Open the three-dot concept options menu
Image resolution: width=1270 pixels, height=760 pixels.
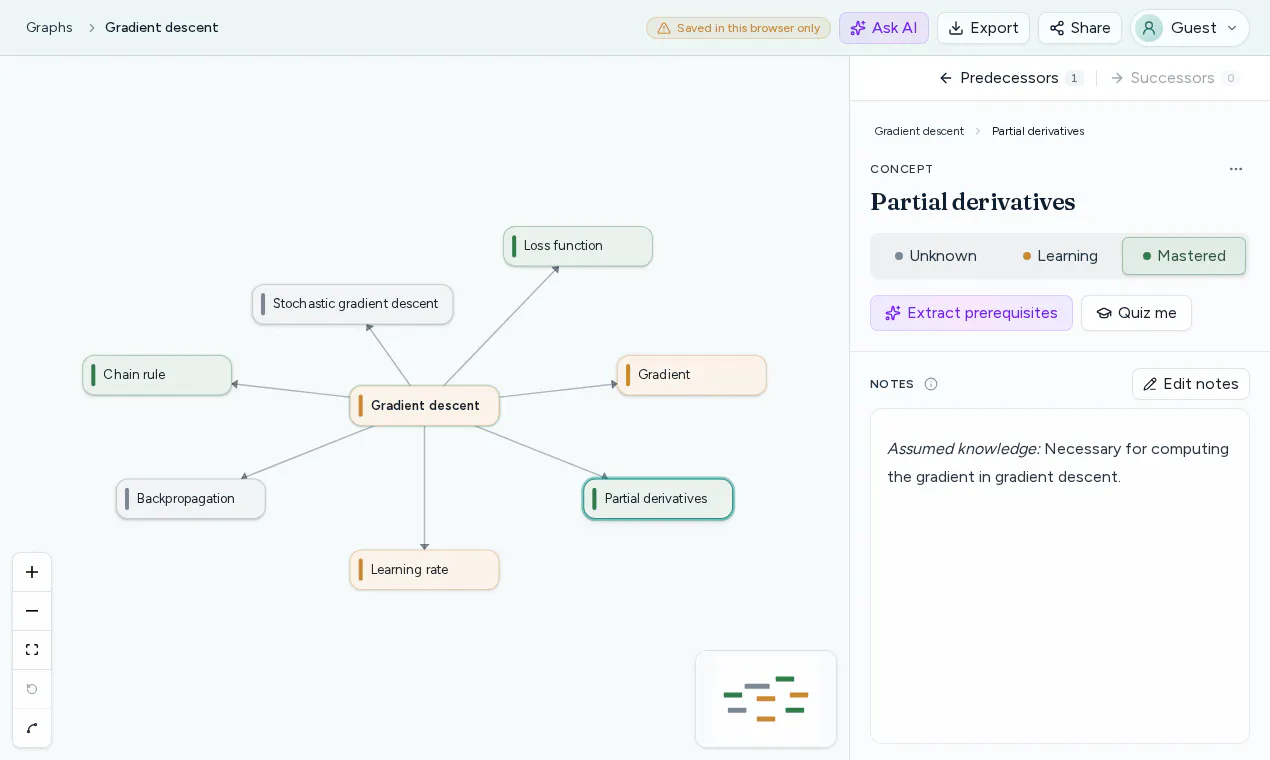1236,169
